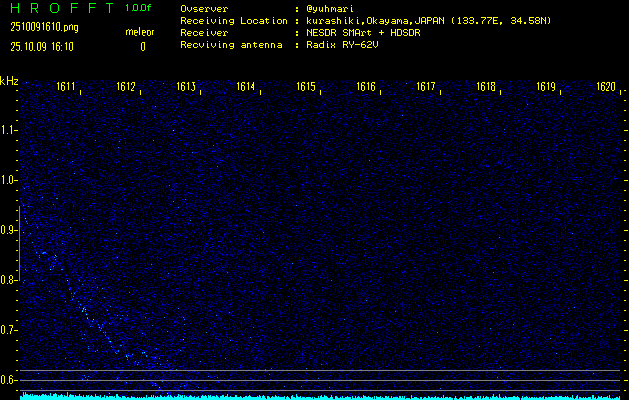The image size is (629, 400).
Task: Click the 0.9 frequency axis label
Action: click(9, 230)
